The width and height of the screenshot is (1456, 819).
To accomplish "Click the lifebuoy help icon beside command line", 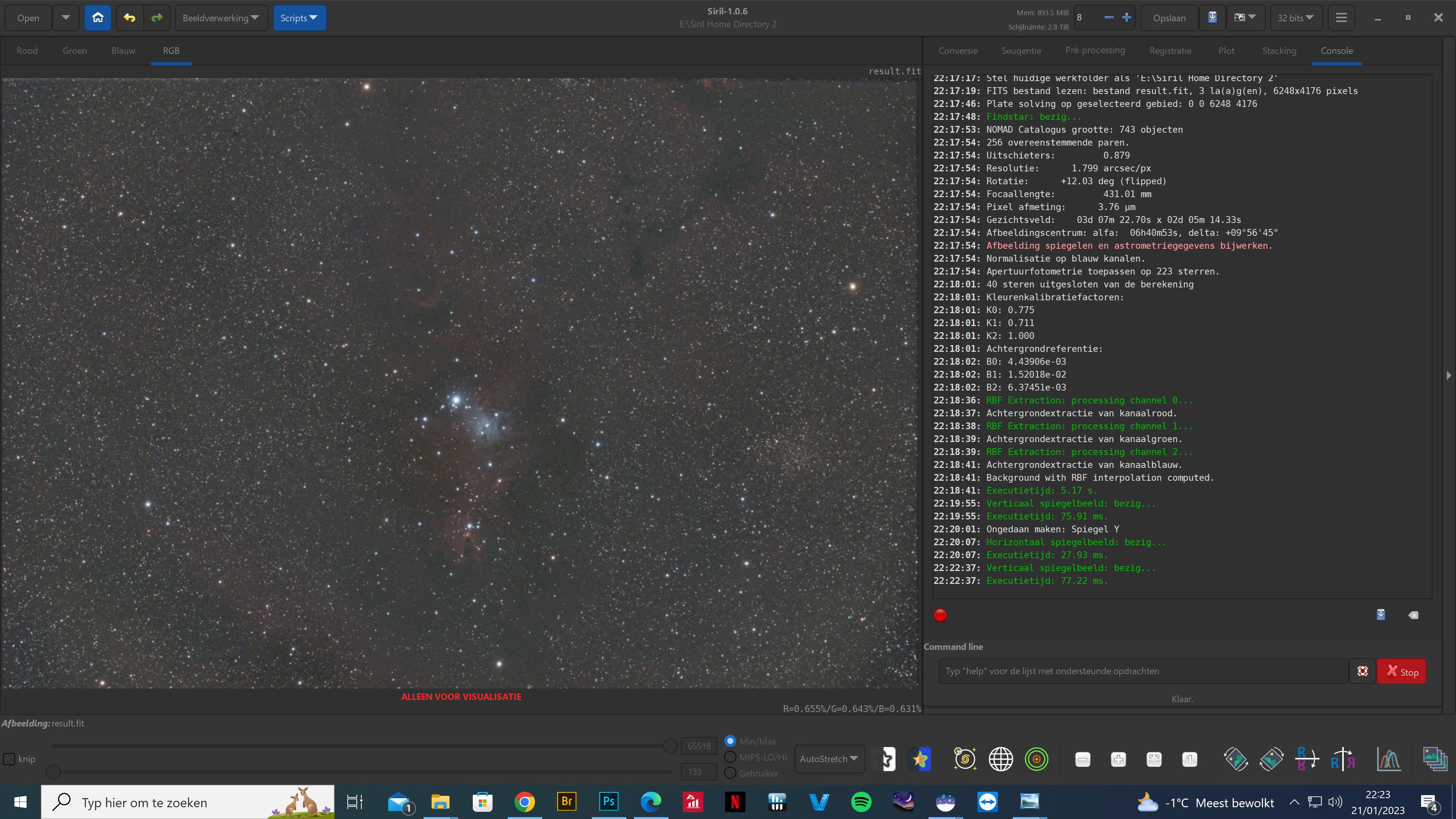I will tap(1363, 671).
